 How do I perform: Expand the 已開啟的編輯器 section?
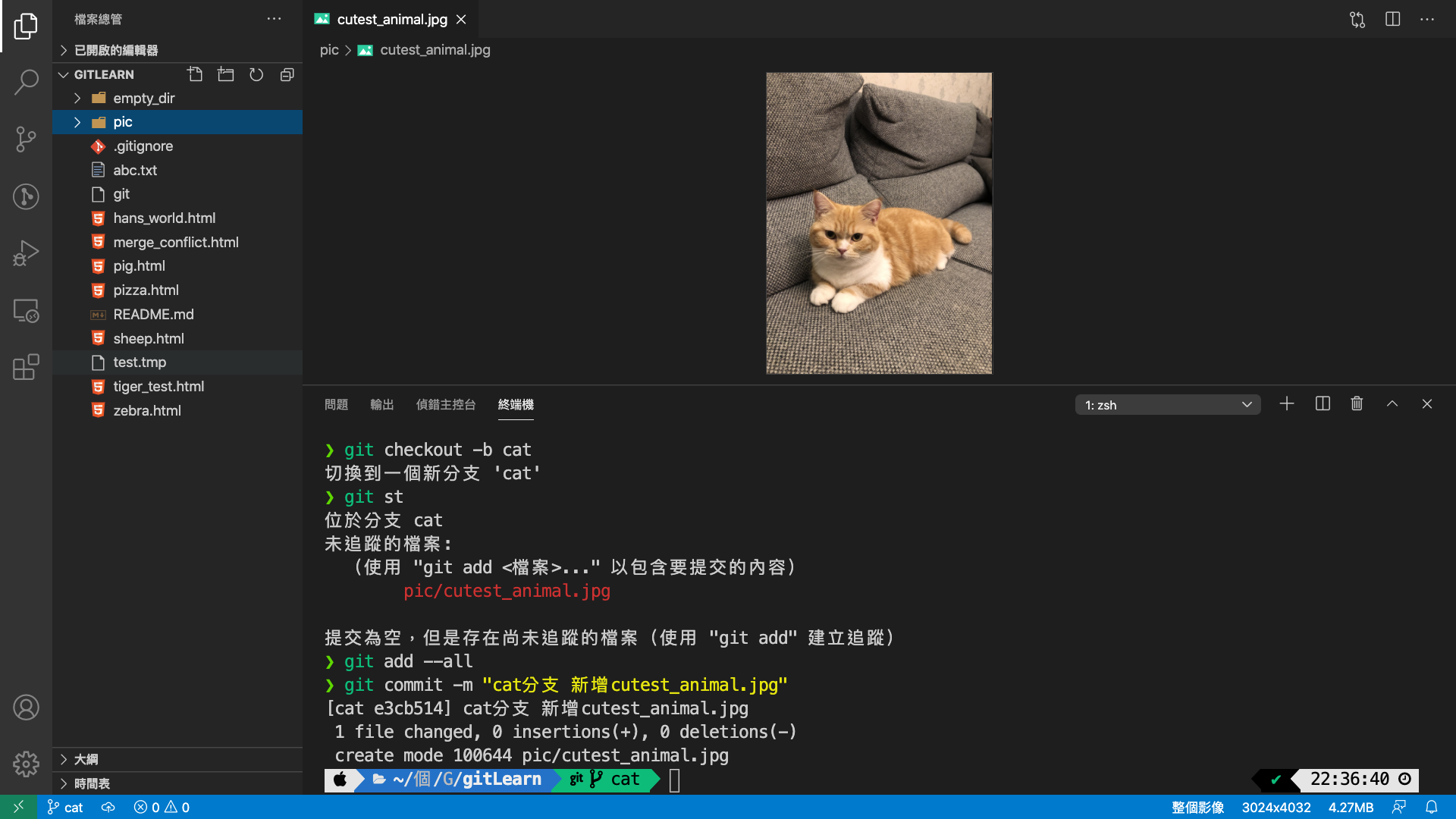pyautogui.click(x=177, y=50)
